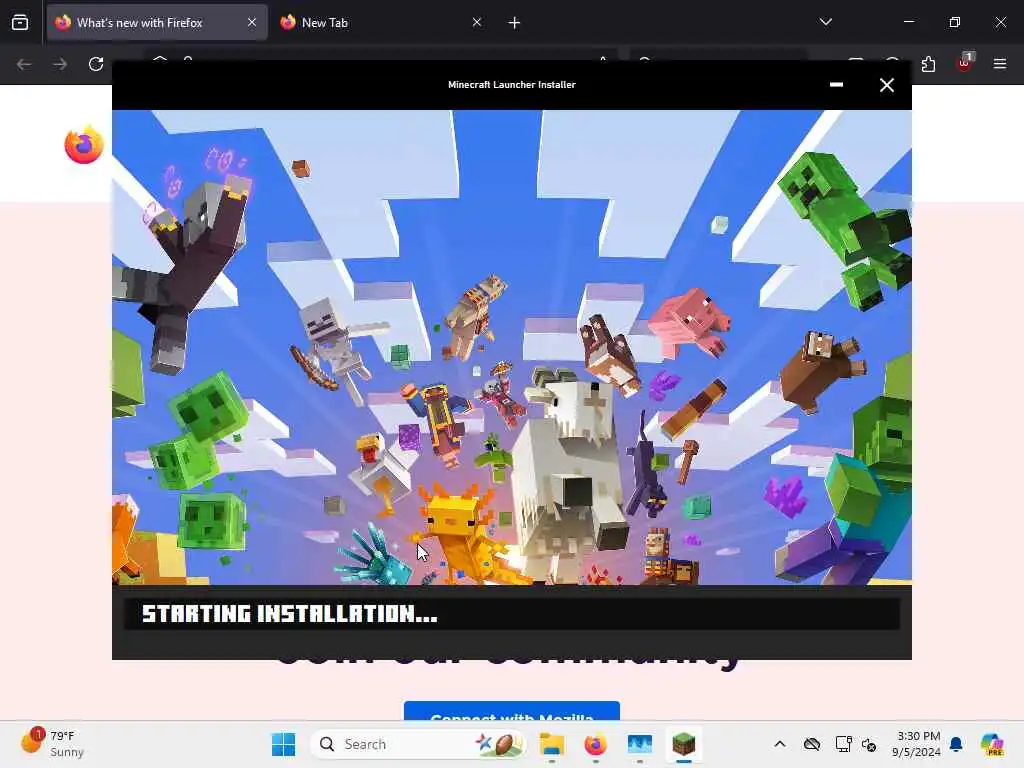The height and width of the screenshot is (768, 1024).
Task: Minimize the Minecraft Launcher Installer window
Action: click(x=836, y=85)
